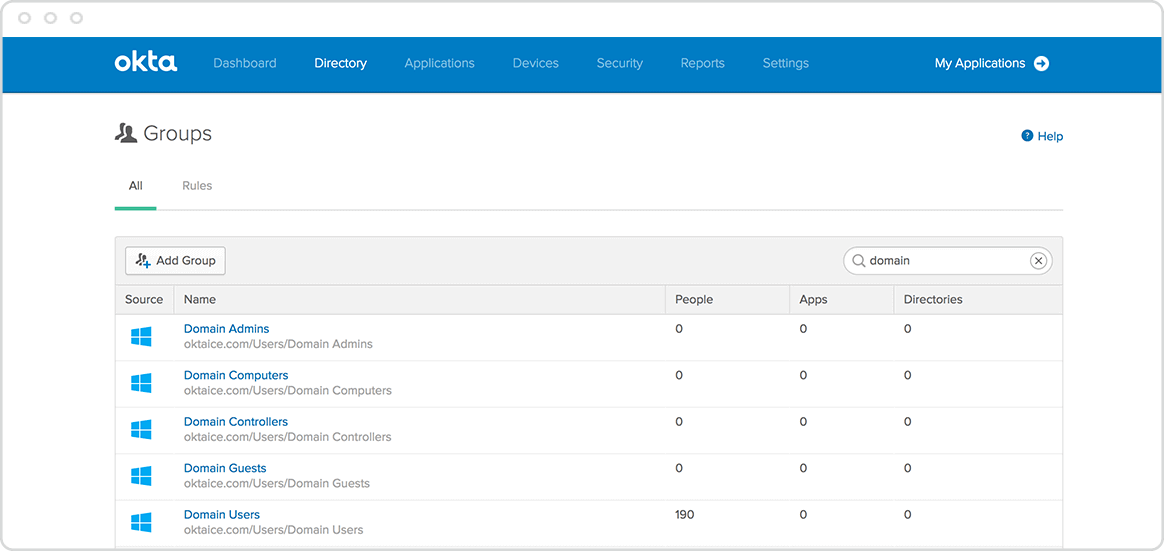Click the Windows icon beside Domain Users

click(x=141, y=522)
